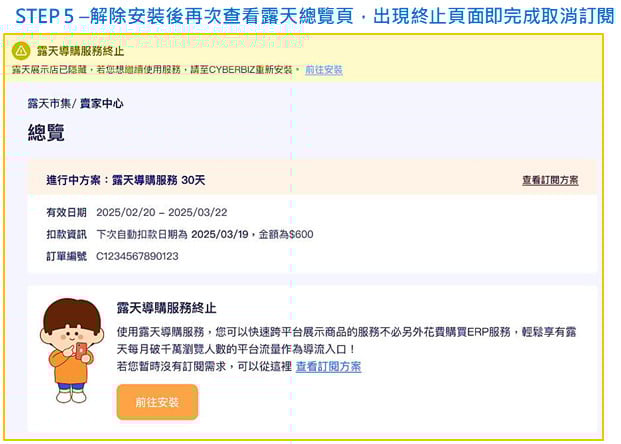
Task: Click the 露天導購服務終止 card heading
Action: click(x=166, y=308)
